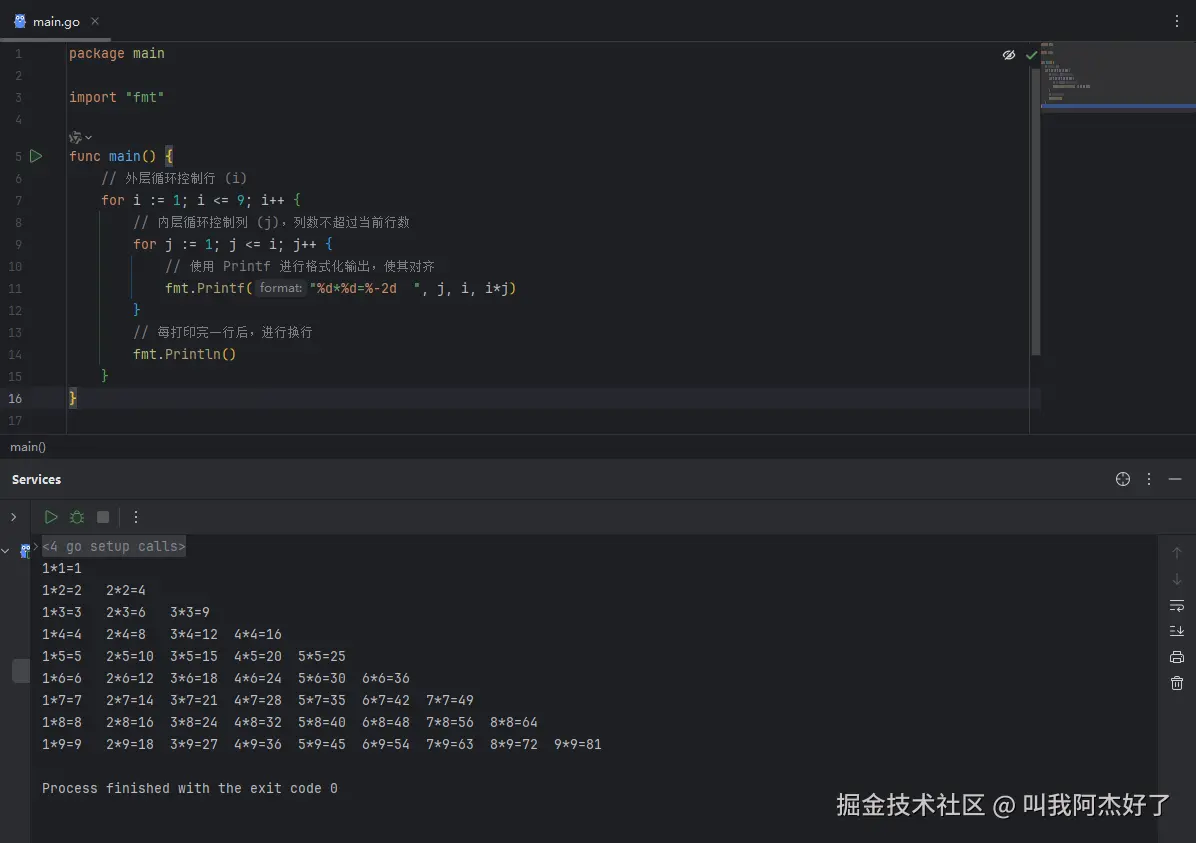1196x843 pixels.
Task: Click console output 5*5=25
Action: [321, 656]
